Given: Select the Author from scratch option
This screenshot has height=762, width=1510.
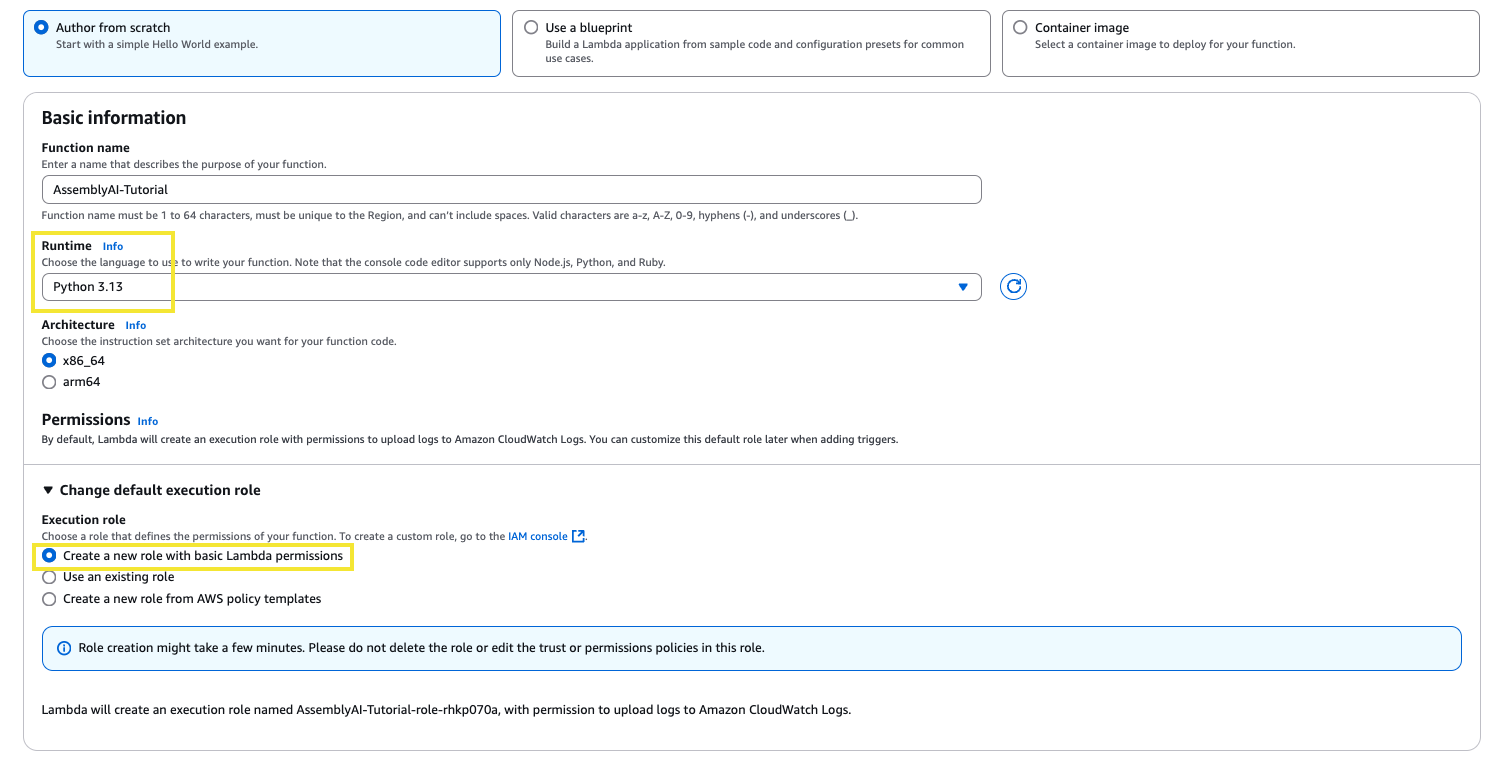Looking at the screenshot, I should coord(41,28).
